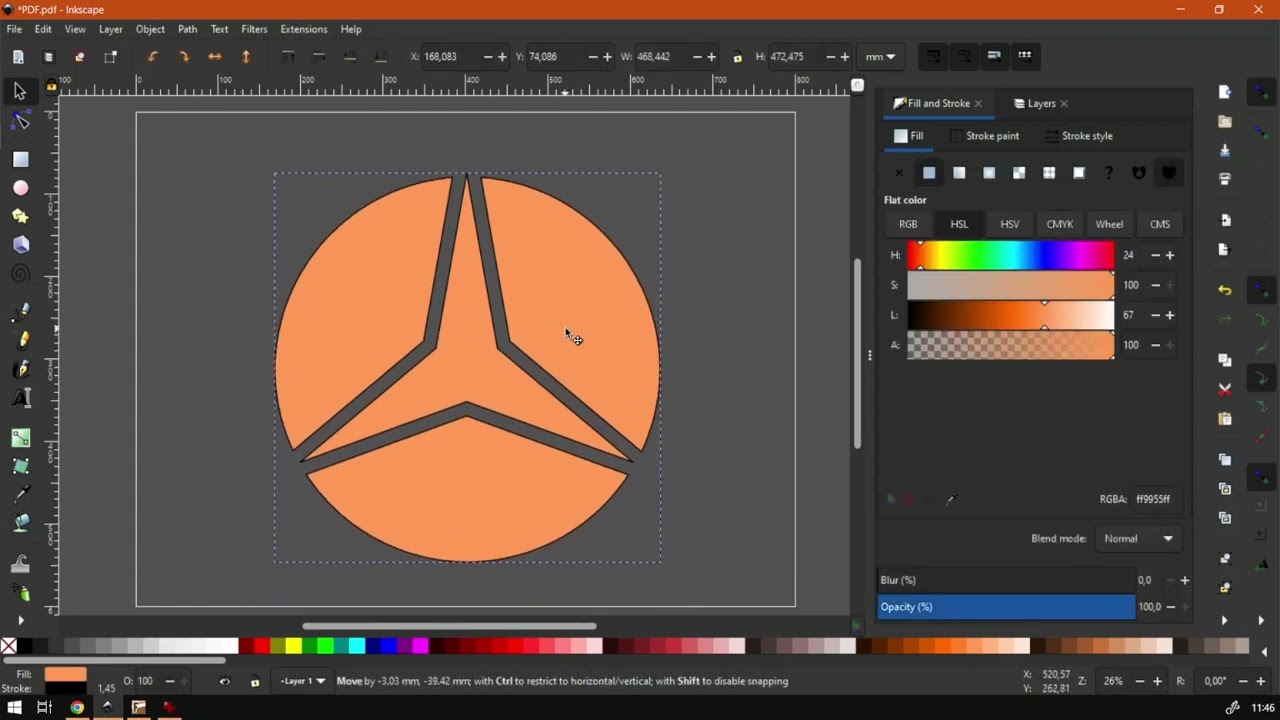Rotate selection 90° clockwise
This screenshot has height=720, width=1280.
click(x=184, y=57)
